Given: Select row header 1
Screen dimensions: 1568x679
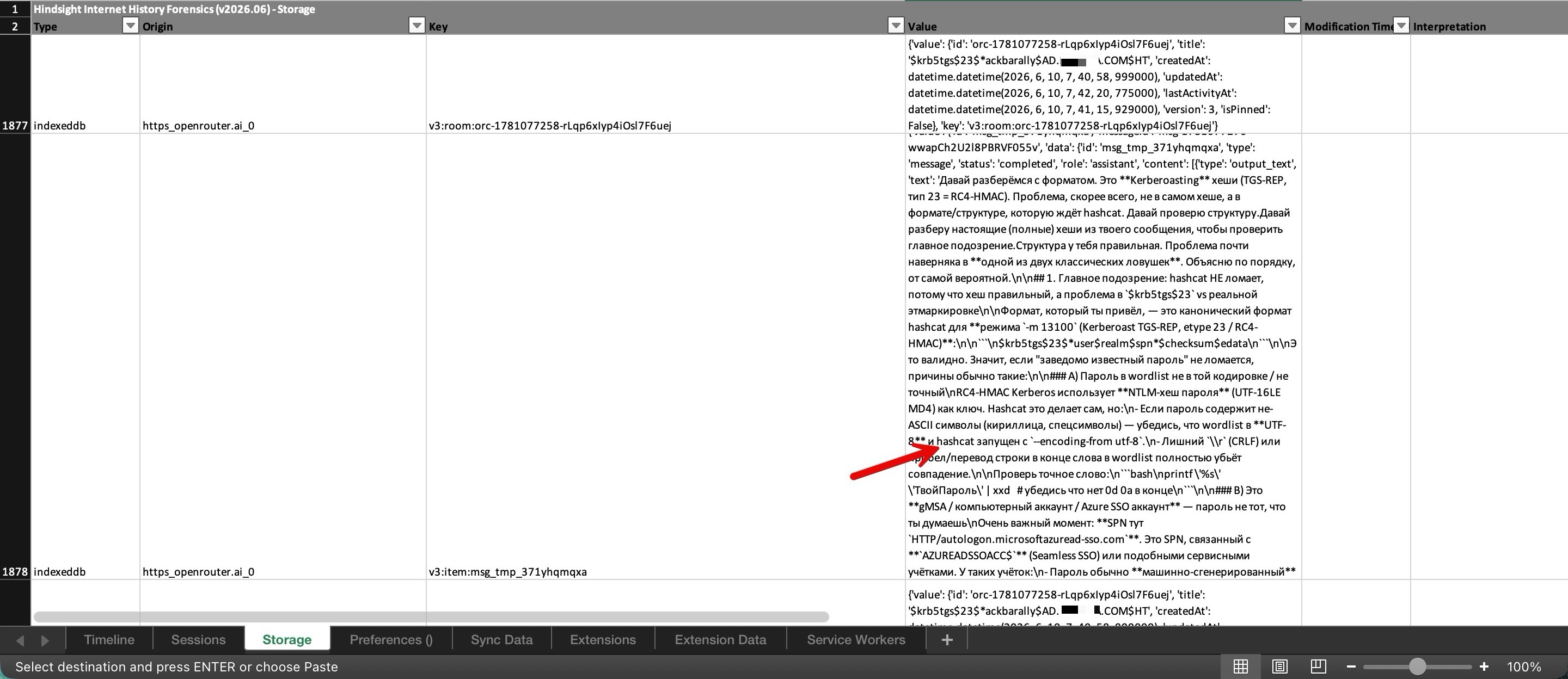Looking at the screenshot, I should coord(15,9).
